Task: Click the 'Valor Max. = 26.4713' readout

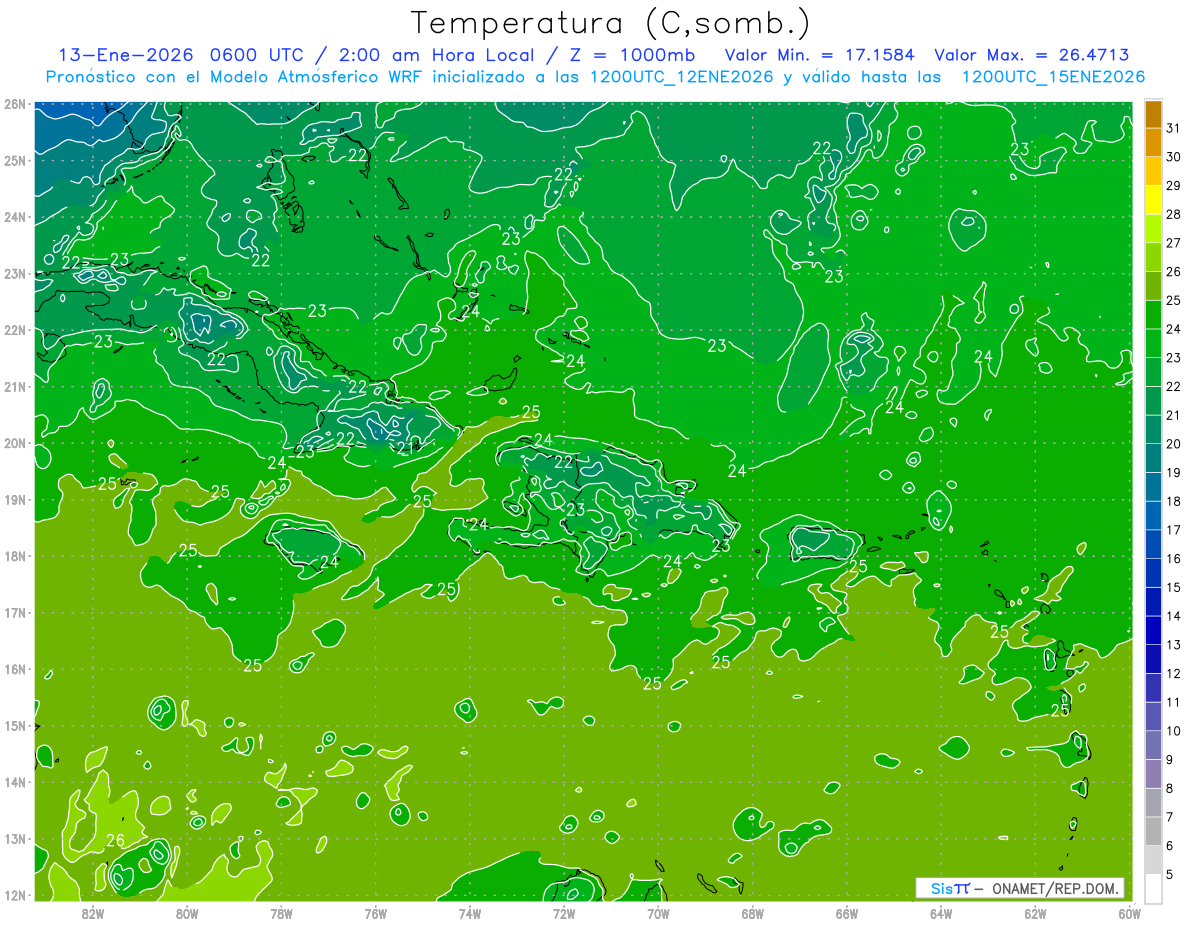Action: pyautogui.click(x=1032, y=55)
